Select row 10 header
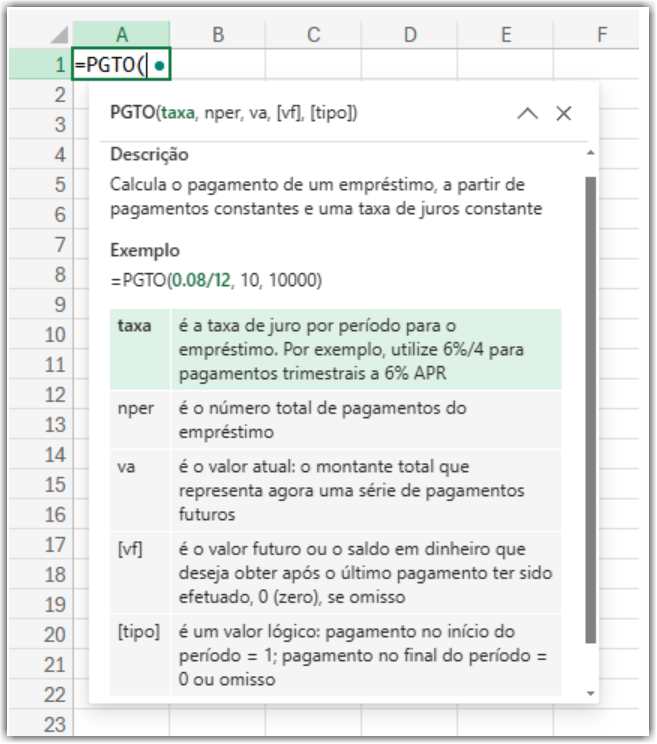The height and width of the screenshot is (744, 657). point(41,335)
